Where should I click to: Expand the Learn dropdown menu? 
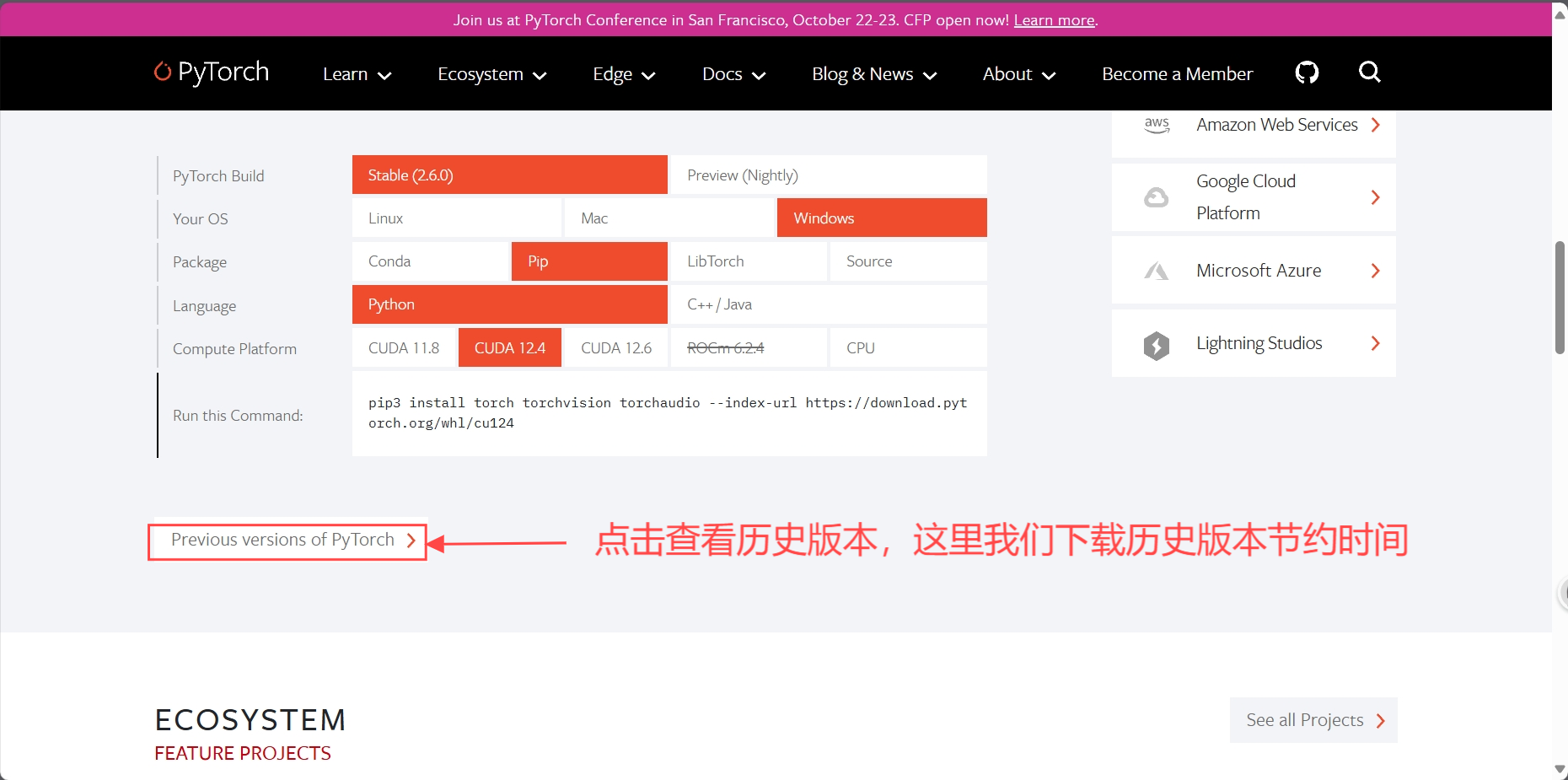357,74
